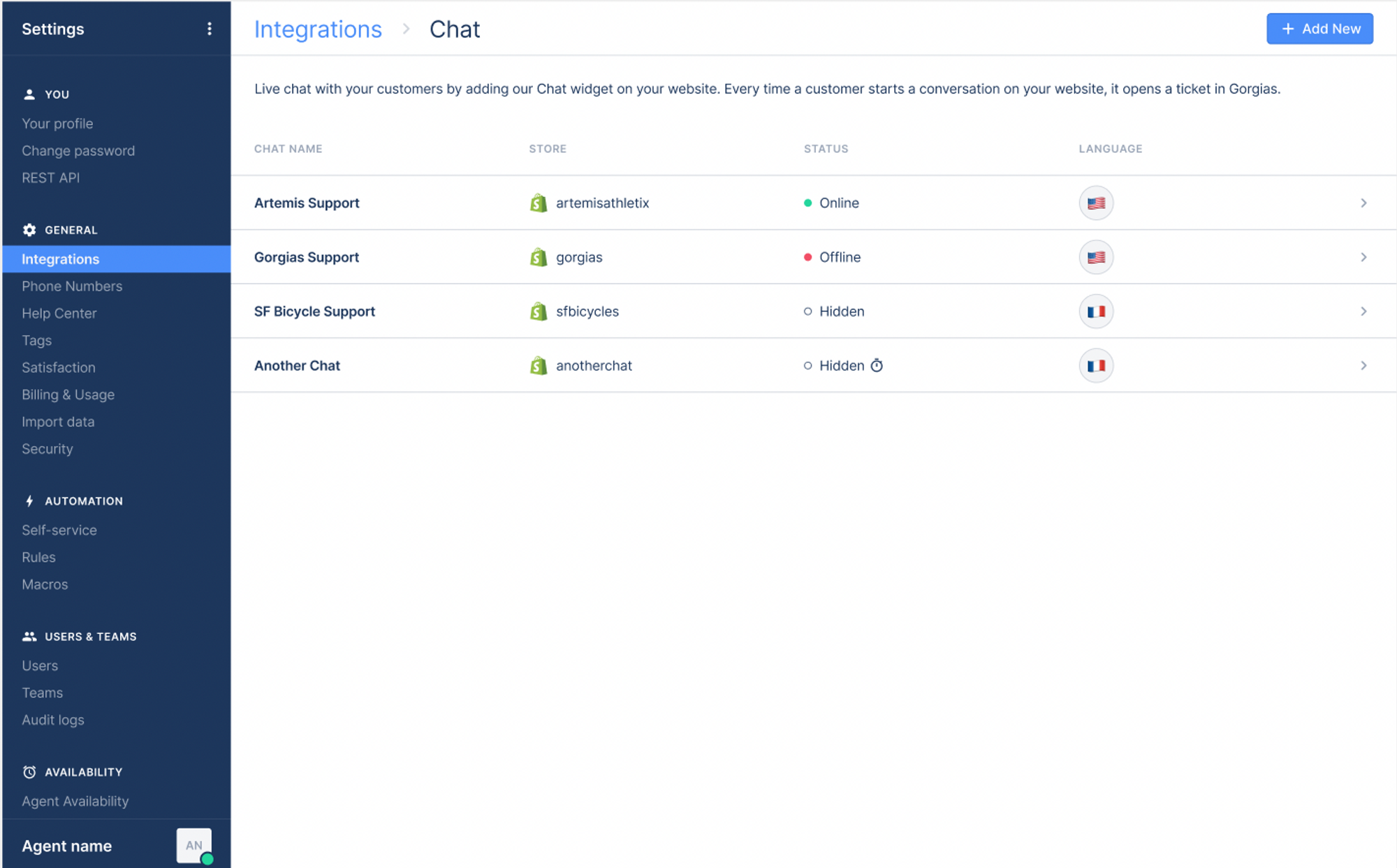1397x868 pixels.
Task: Open Agent Availability settings
Action: tap(75, 801)
